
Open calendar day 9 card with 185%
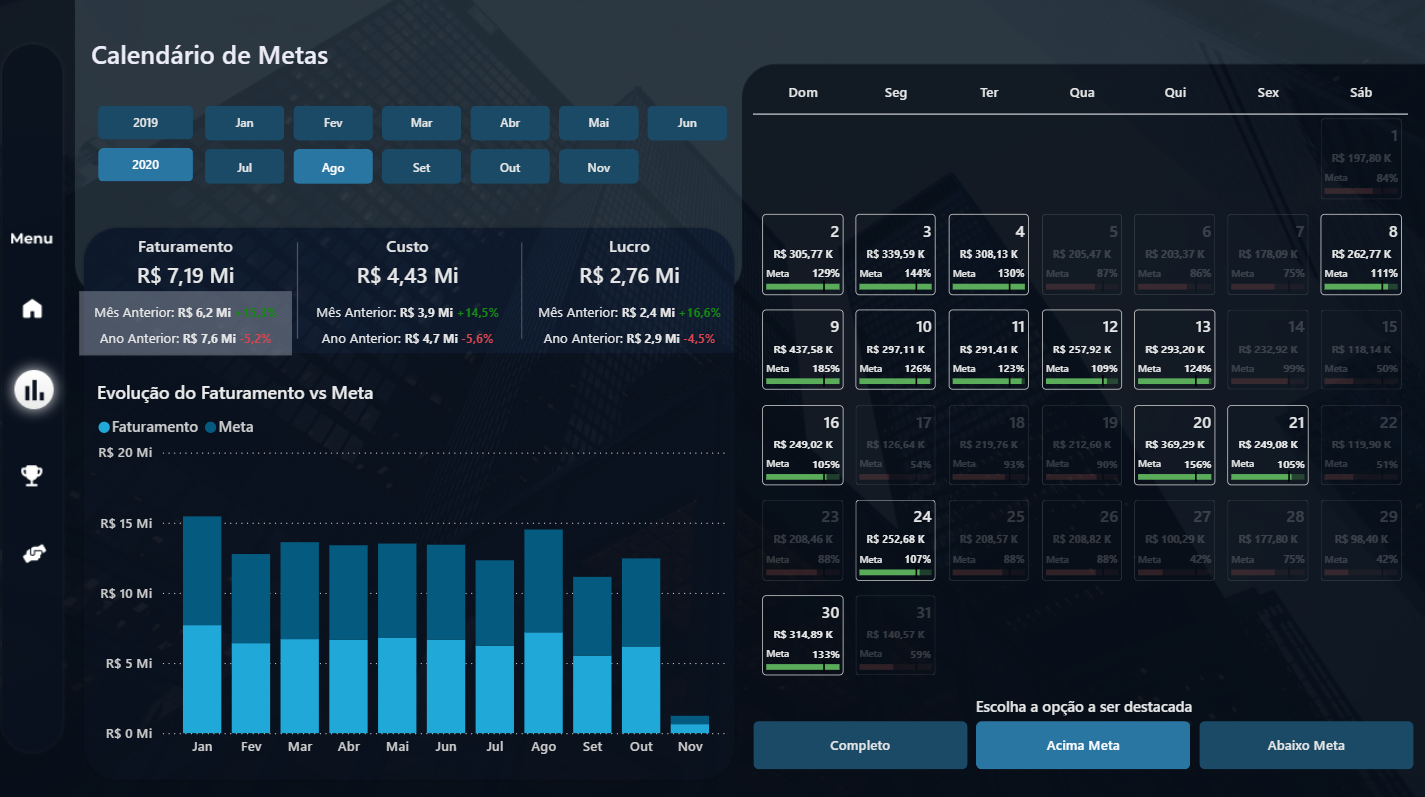coord(803,349)
